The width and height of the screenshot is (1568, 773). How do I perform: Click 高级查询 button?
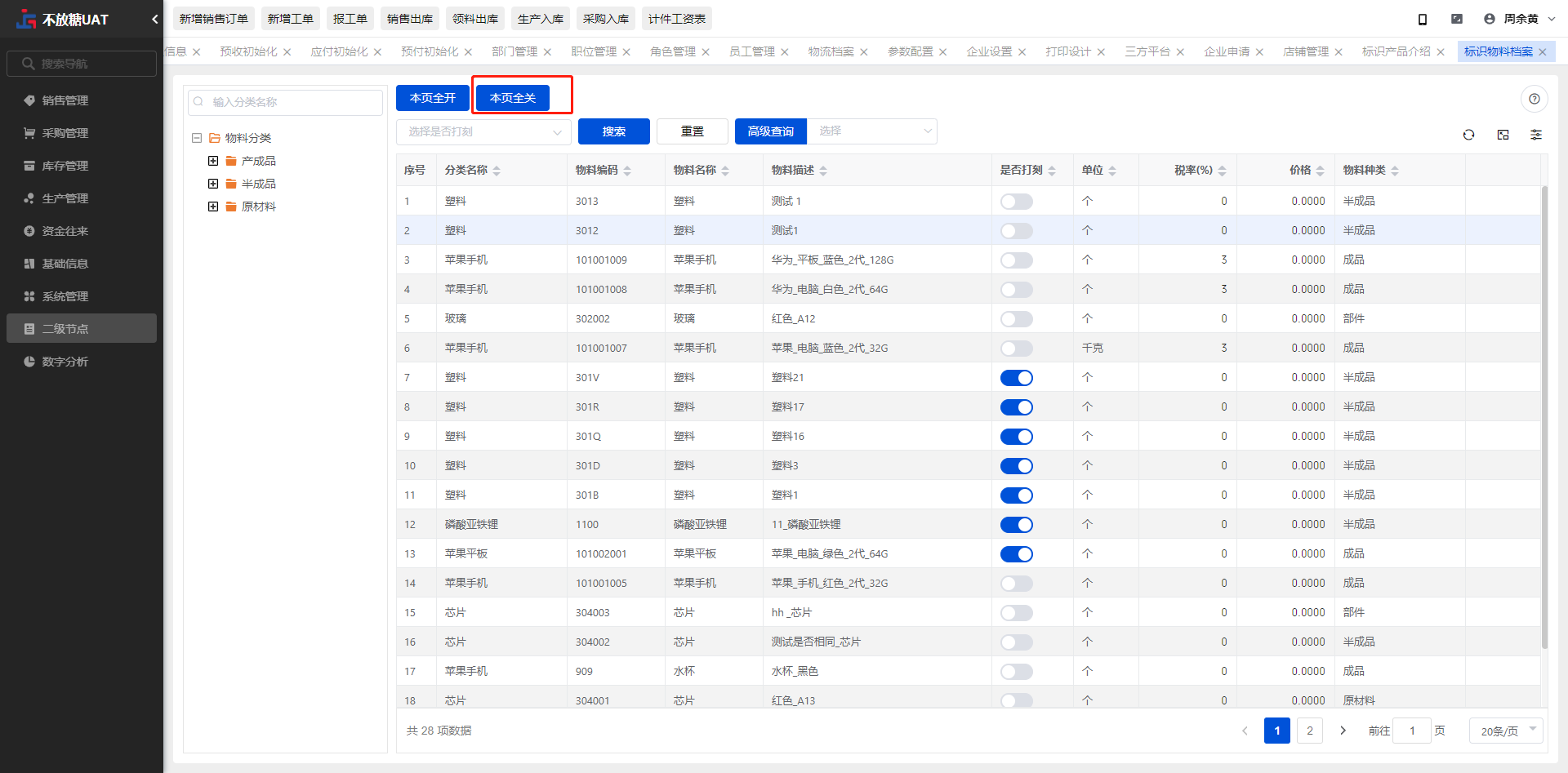[x=771, y=131]
